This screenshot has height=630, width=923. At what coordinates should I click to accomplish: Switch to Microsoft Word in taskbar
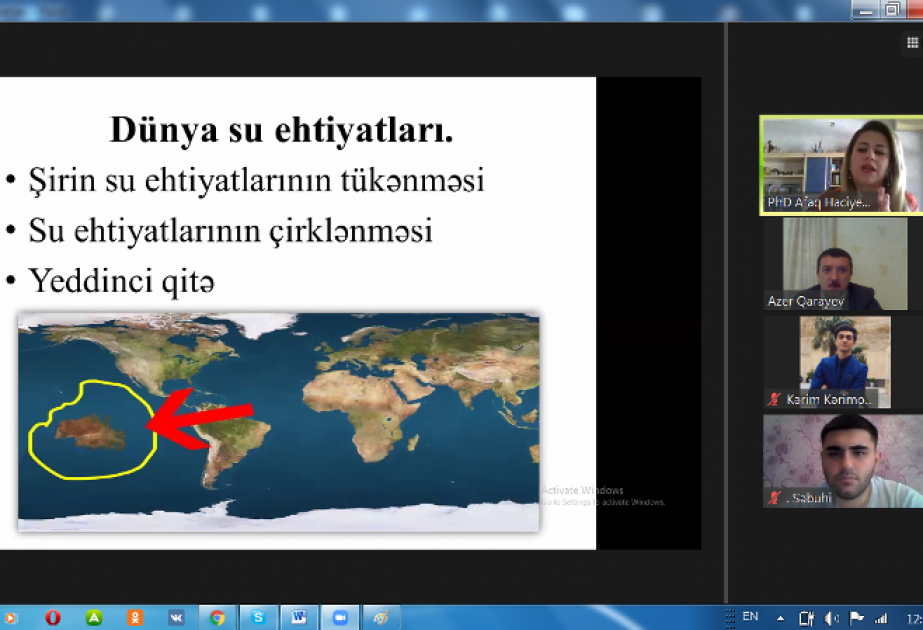[298, 618]
